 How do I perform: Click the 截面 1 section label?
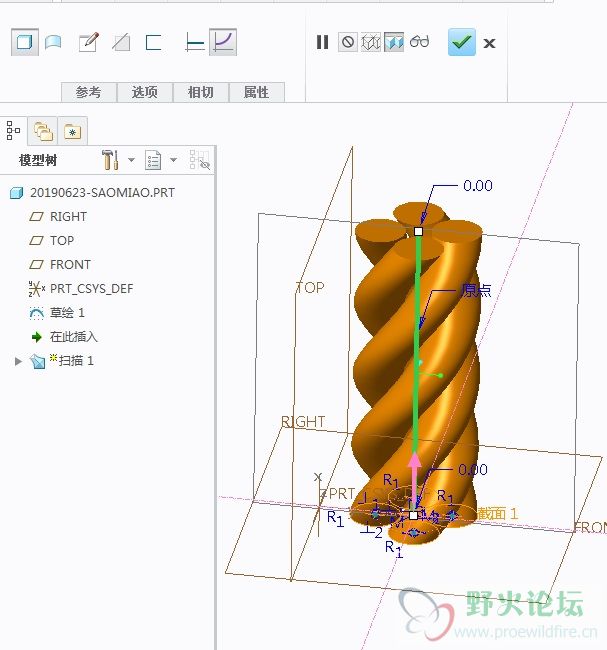498,514
